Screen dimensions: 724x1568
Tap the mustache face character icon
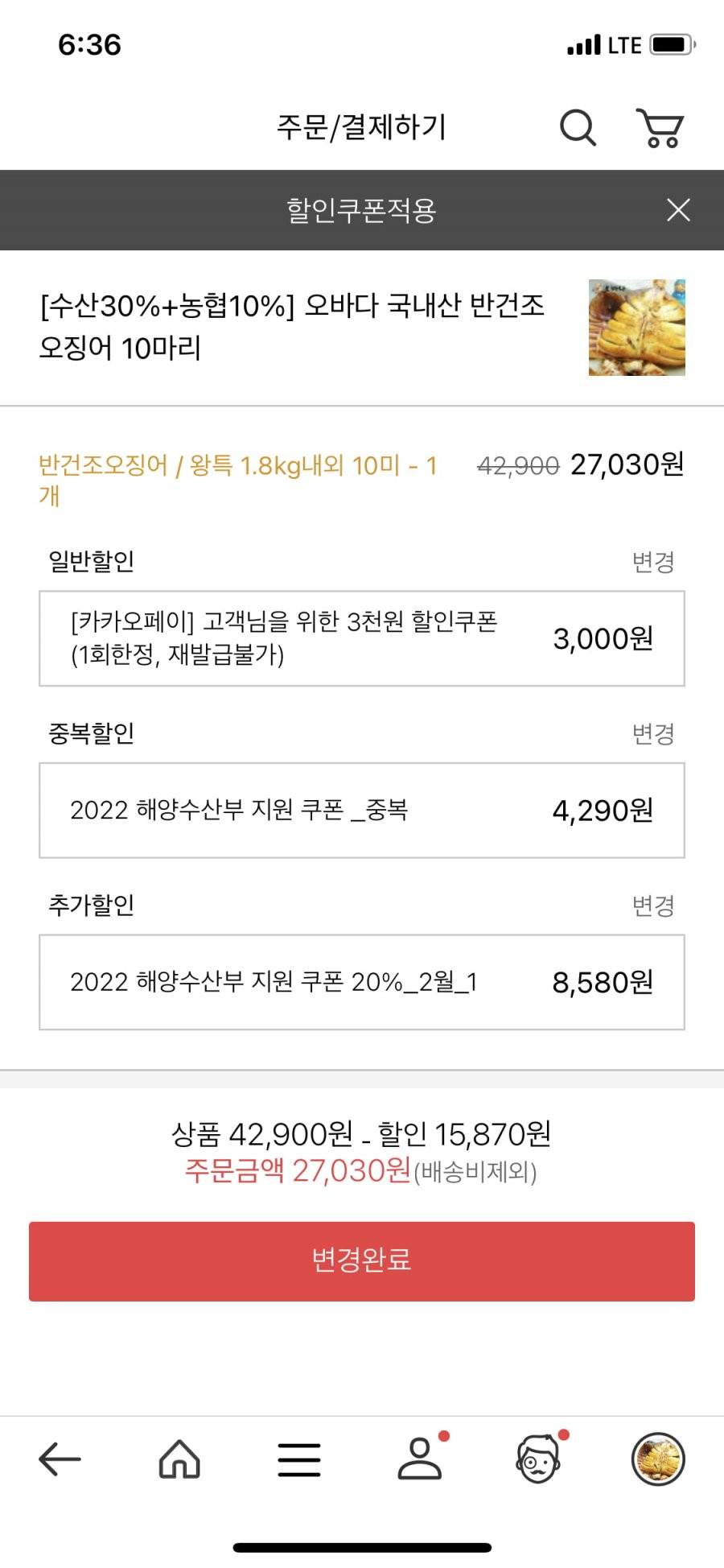[538, 1458]
